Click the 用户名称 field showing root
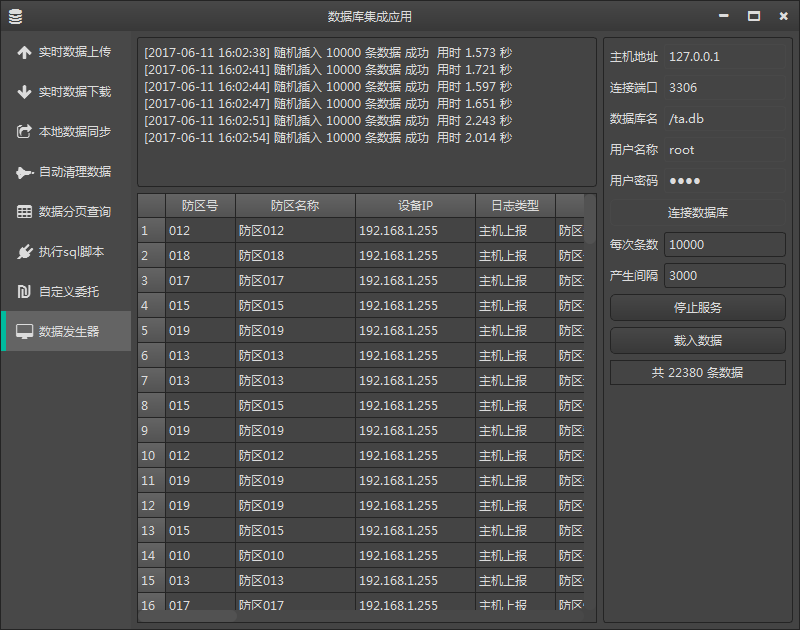800x630 pixels. 724,150
